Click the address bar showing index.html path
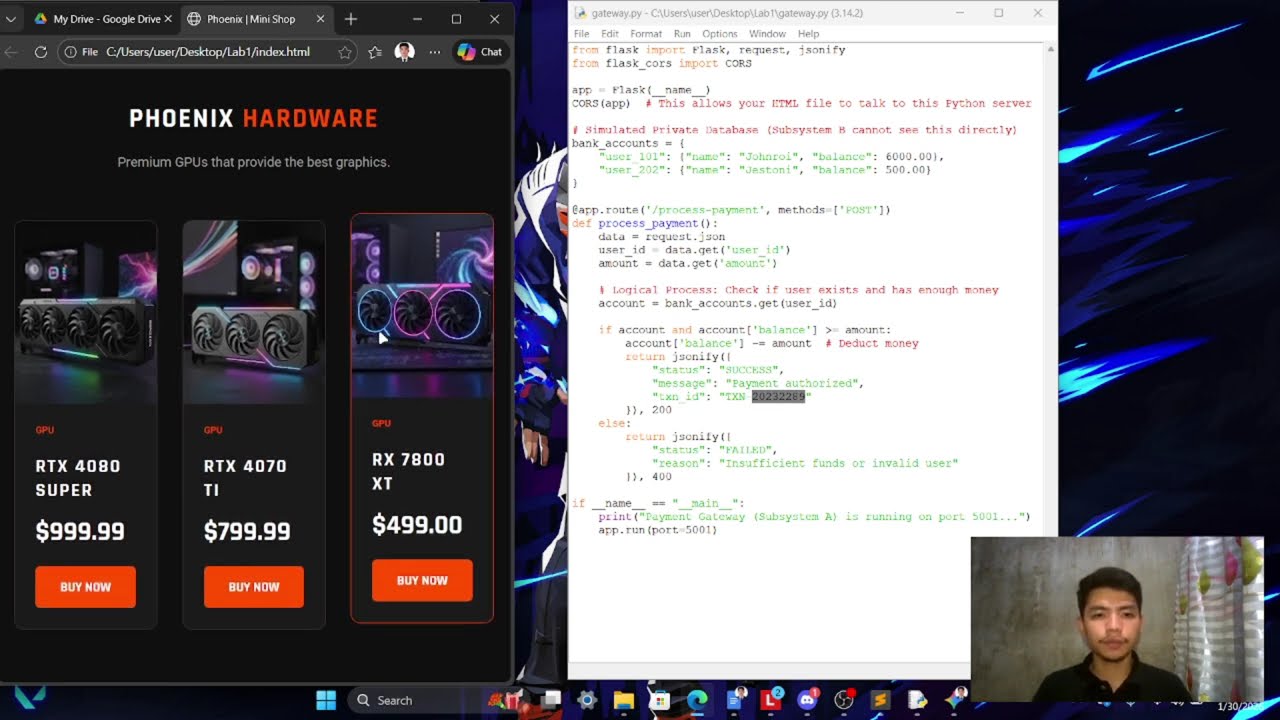 click(207, 52)
